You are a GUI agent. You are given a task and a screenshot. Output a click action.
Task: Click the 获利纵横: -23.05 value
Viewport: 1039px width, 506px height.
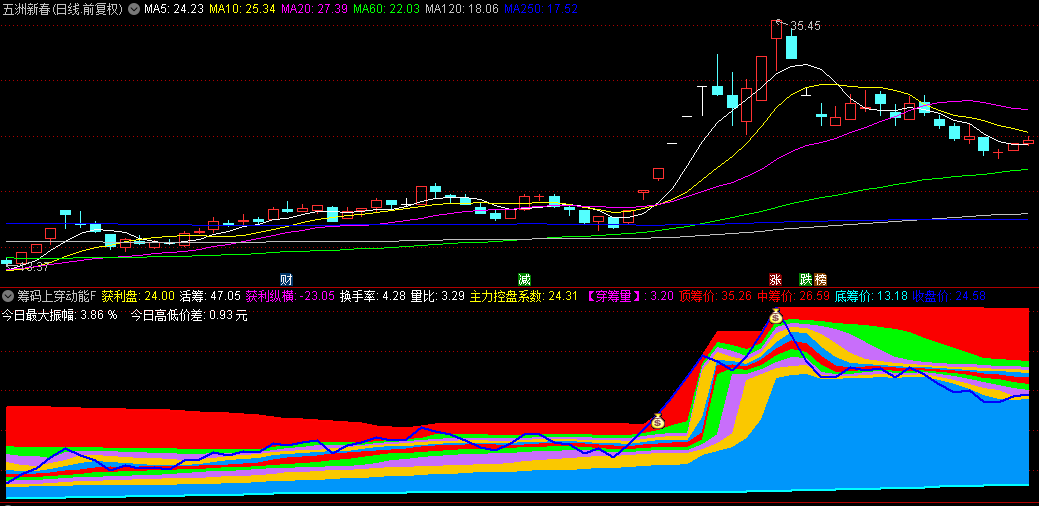[x=290, y=295]
